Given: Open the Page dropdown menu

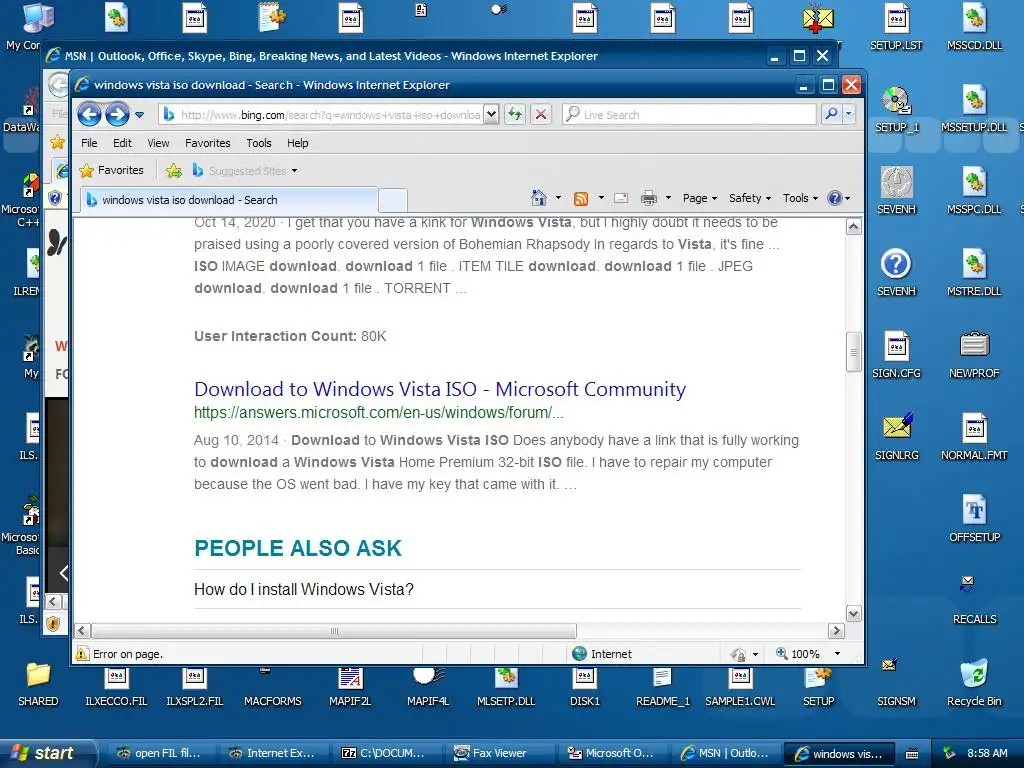Looking at the screenshot, I should [699, 198].
